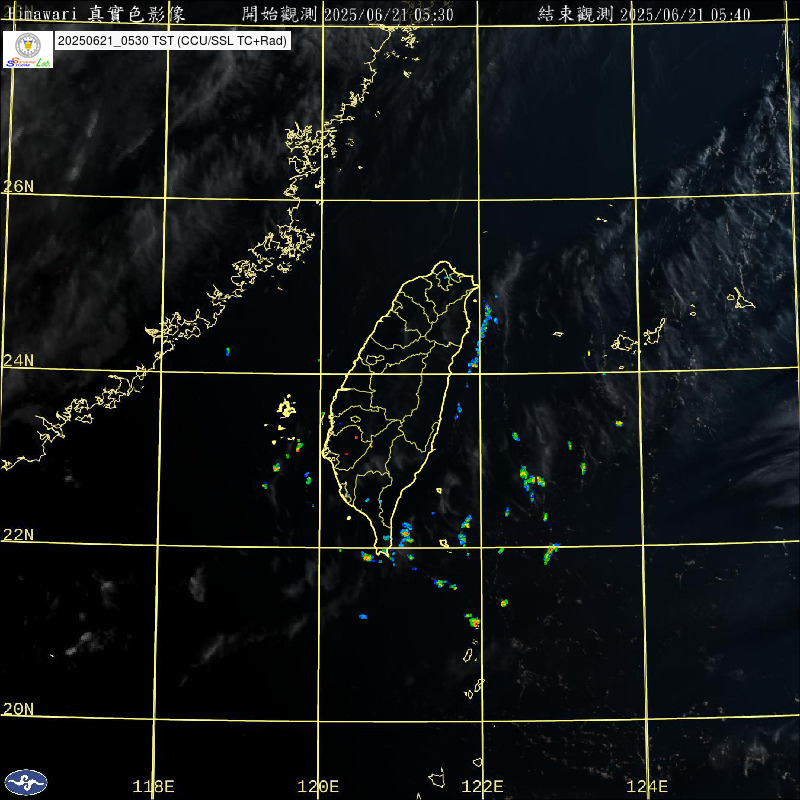This screenshot has height=800, width=800.
Task: Click the 118E longitude label
Action: 153,786
